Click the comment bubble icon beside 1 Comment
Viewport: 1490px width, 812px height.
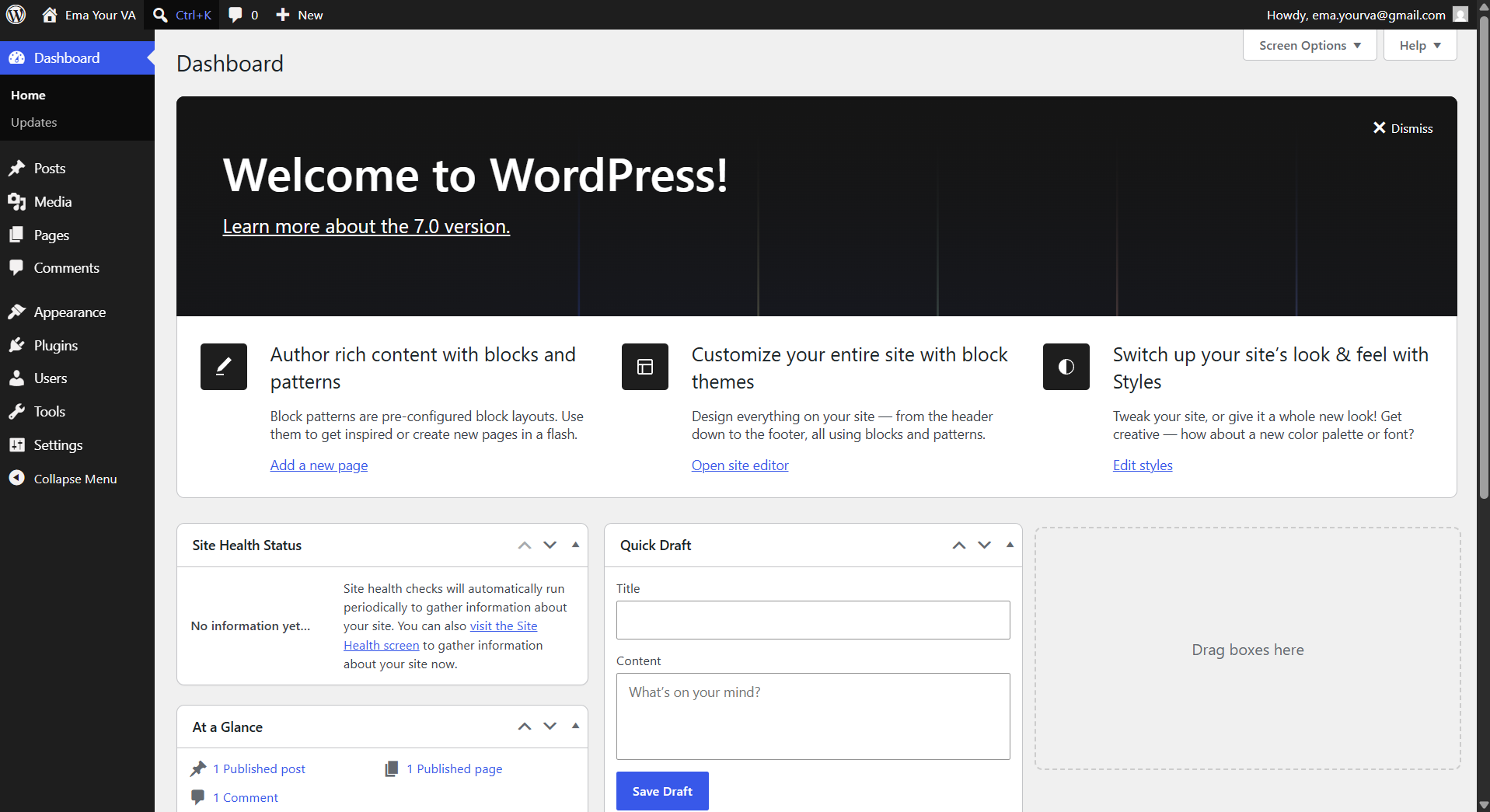tap(198, 797)
